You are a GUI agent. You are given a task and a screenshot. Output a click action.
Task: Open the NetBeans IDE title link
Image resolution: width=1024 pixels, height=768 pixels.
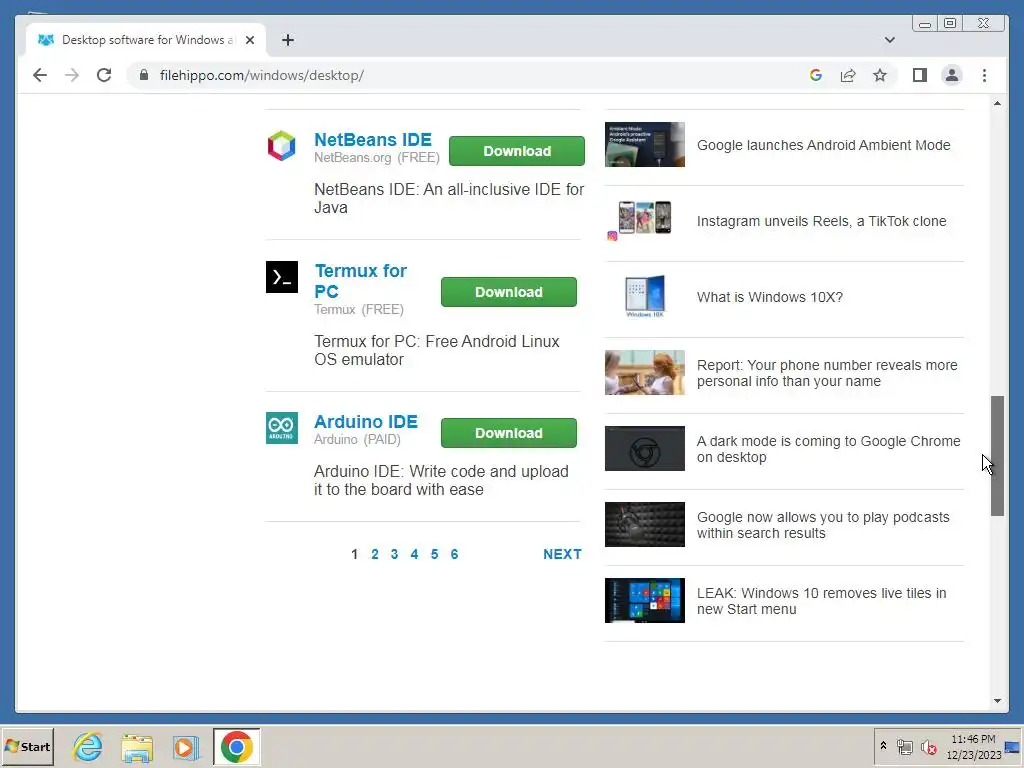373,140
